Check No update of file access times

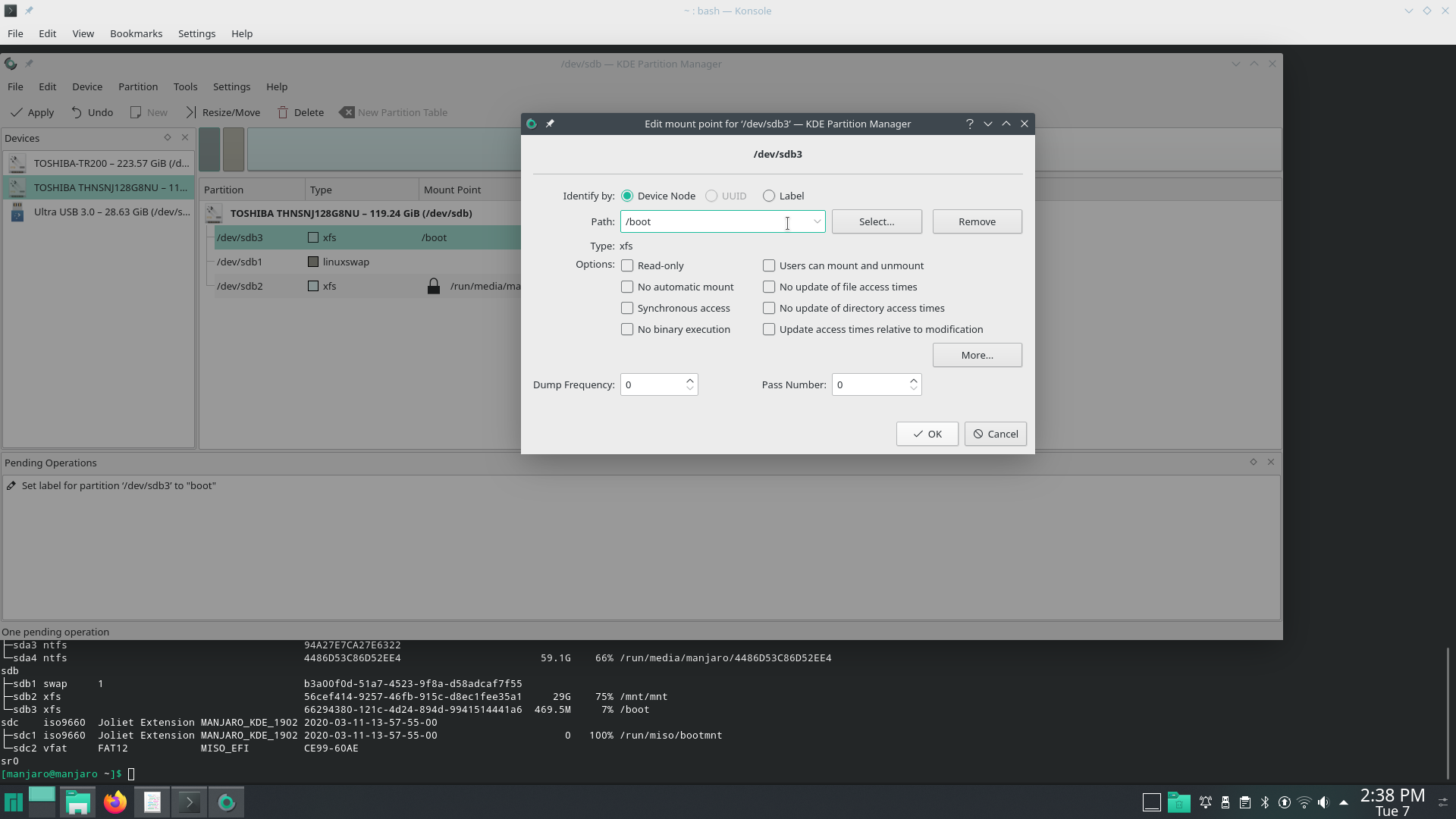[769, 287]
